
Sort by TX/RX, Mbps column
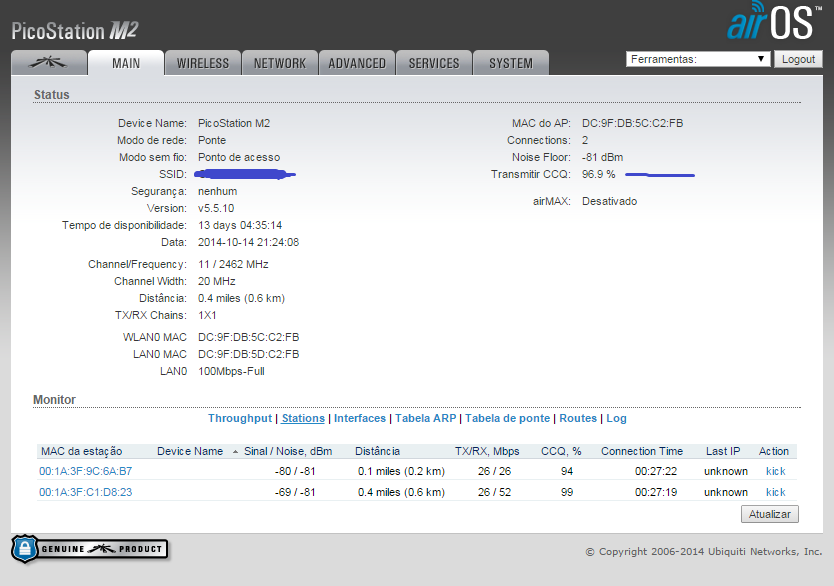(x=487, y=451)
